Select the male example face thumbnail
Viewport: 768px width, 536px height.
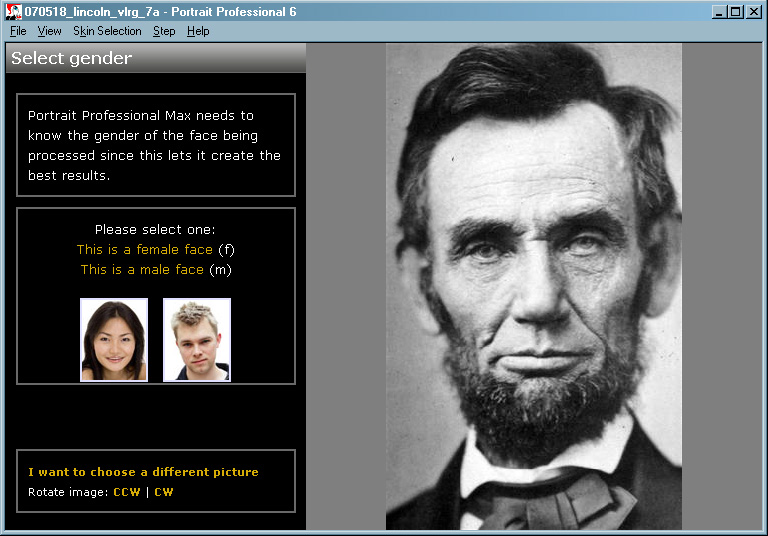click(197, 340)
